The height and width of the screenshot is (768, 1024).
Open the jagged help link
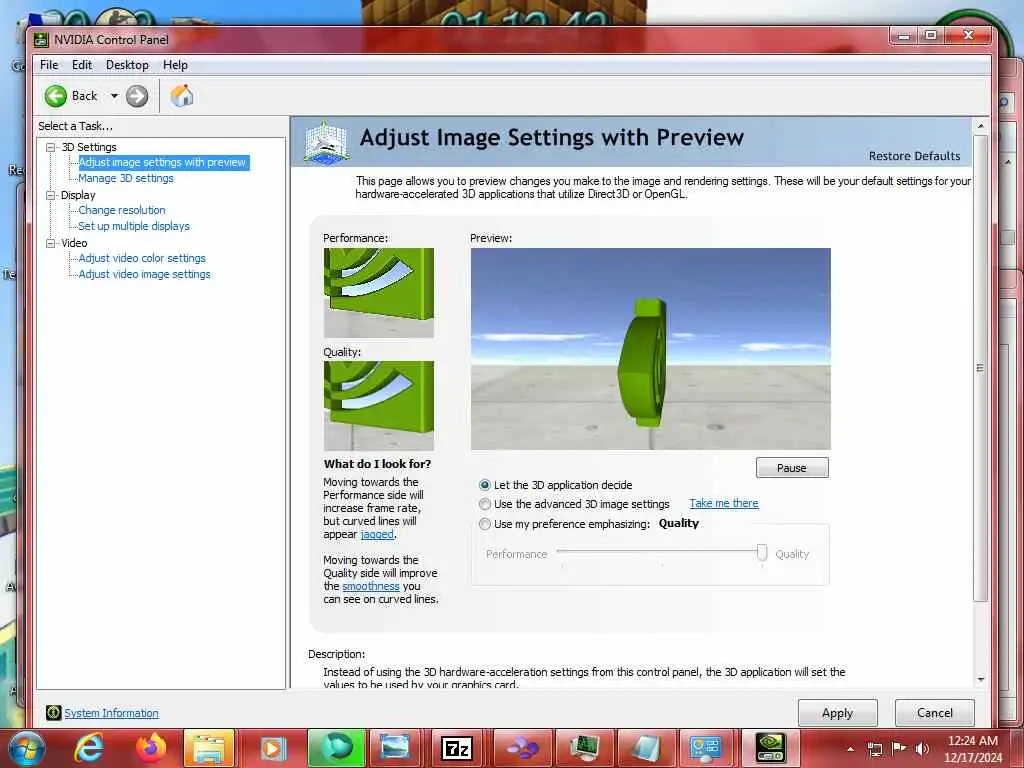coord(377,534)
